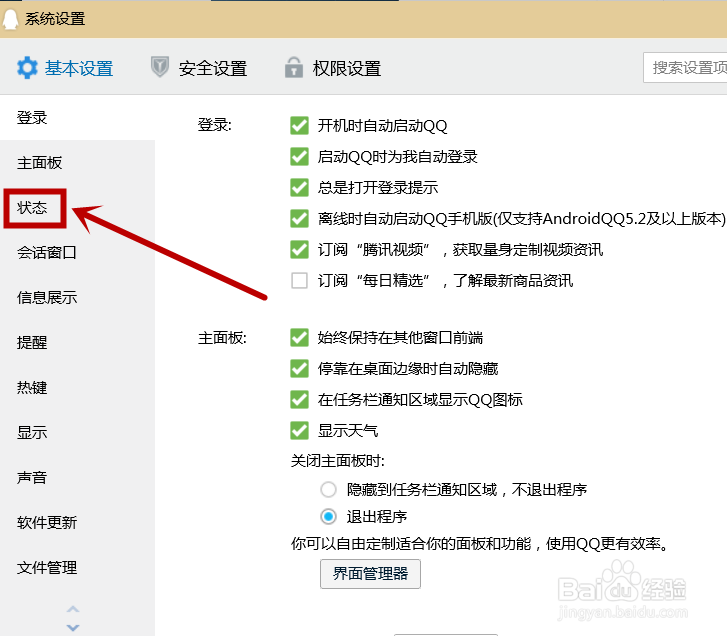727x637 pixels.
Task: Select 登录 in the sidebar
Action: tap(32, 118)
